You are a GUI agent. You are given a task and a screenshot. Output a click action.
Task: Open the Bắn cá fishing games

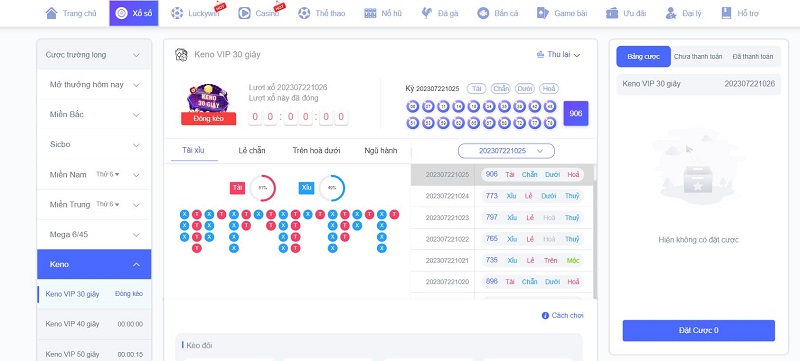tap(497, 13)
